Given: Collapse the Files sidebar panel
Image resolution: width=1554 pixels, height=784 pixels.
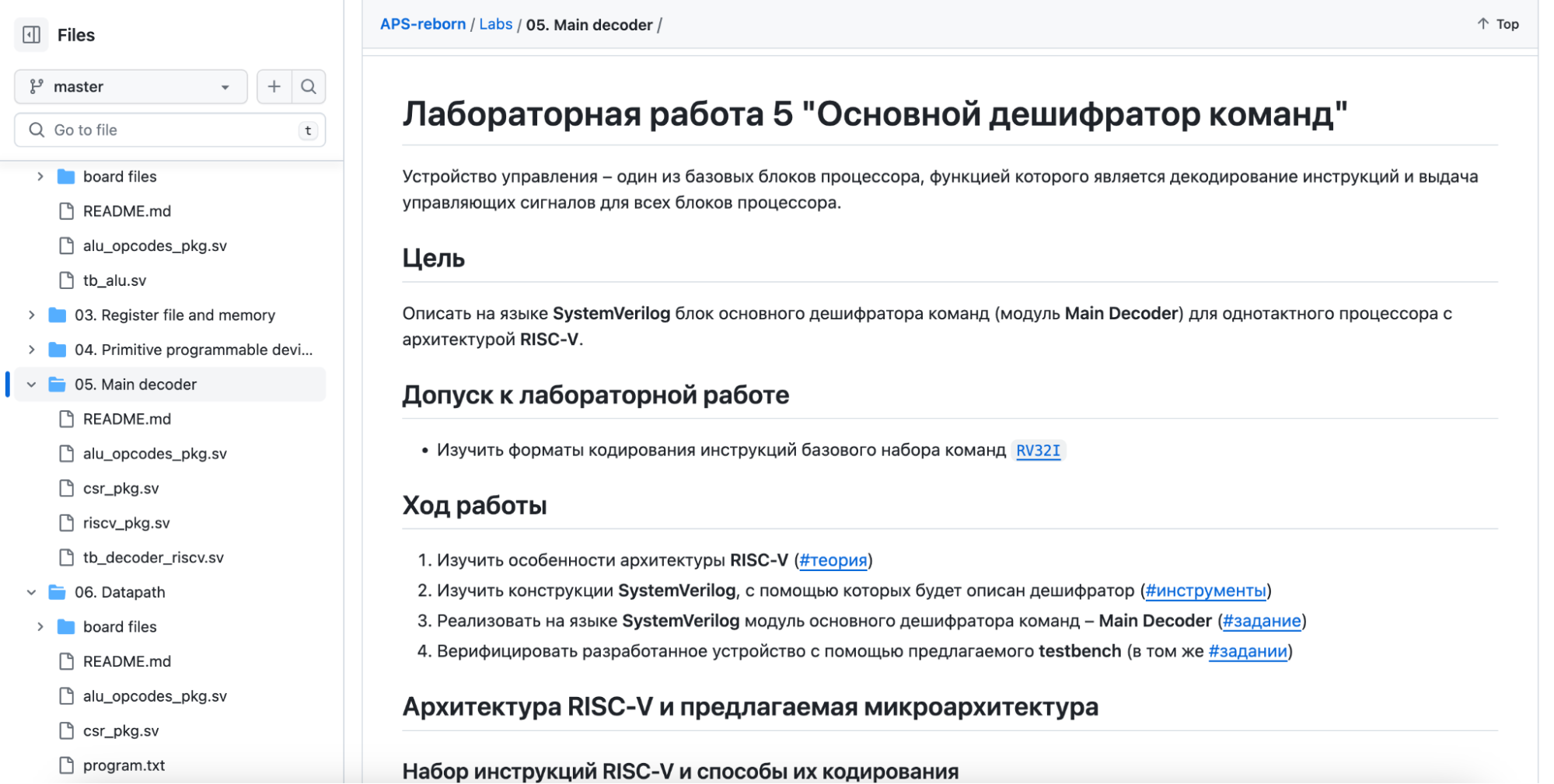Looking at the screenshot, I should point(31,34).
